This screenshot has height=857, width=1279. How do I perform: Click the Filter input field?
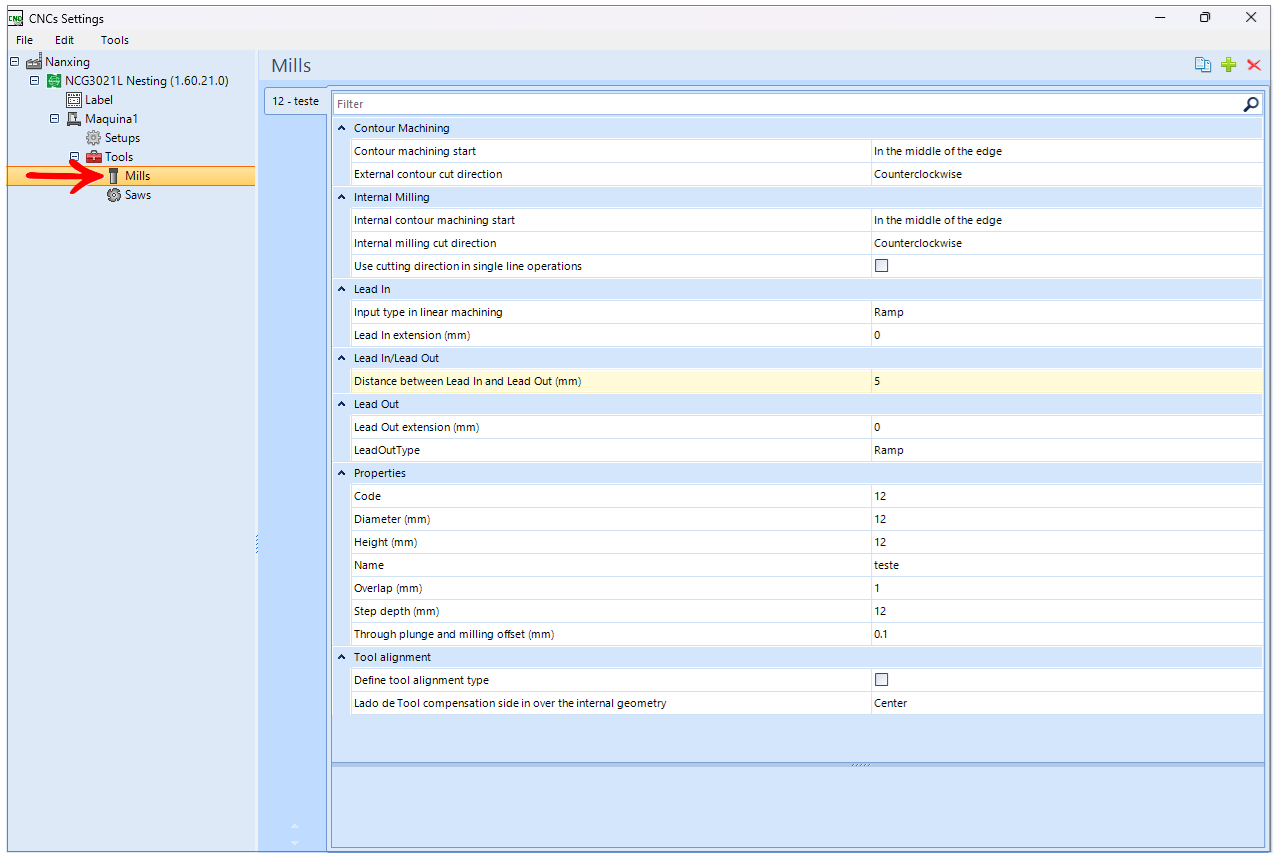(x=787, y=104)
